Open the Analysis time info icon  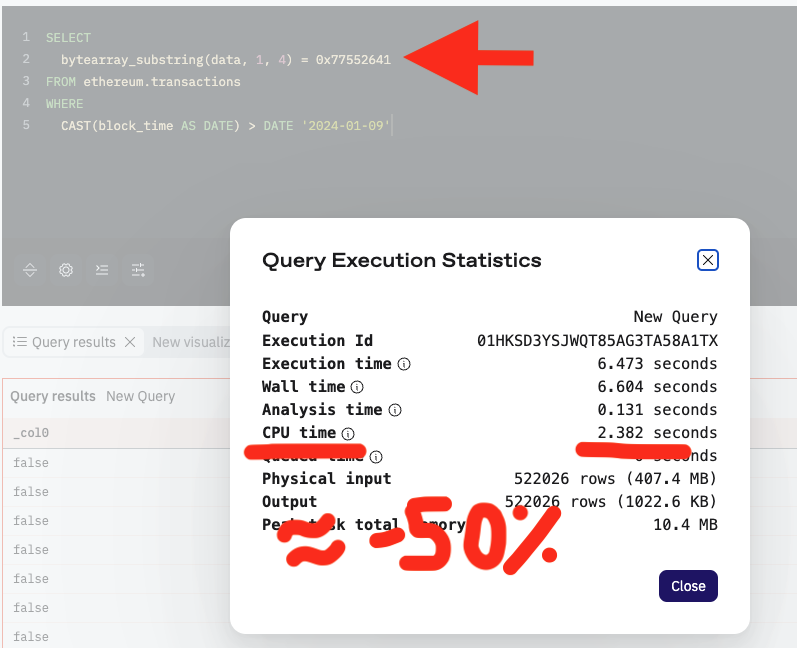point(395,410)
